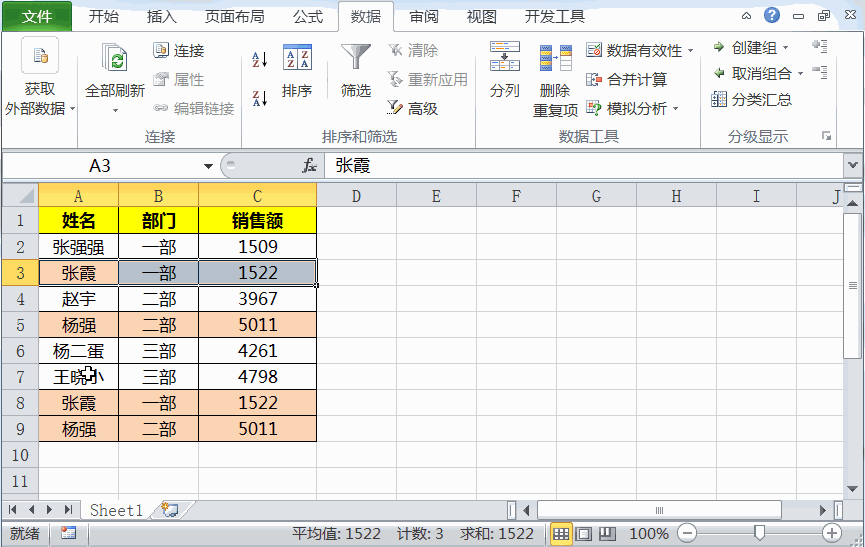The width and height of the screenshot is (865, 547).
Task: Switch to the View tab
Action: pos(482,17)
